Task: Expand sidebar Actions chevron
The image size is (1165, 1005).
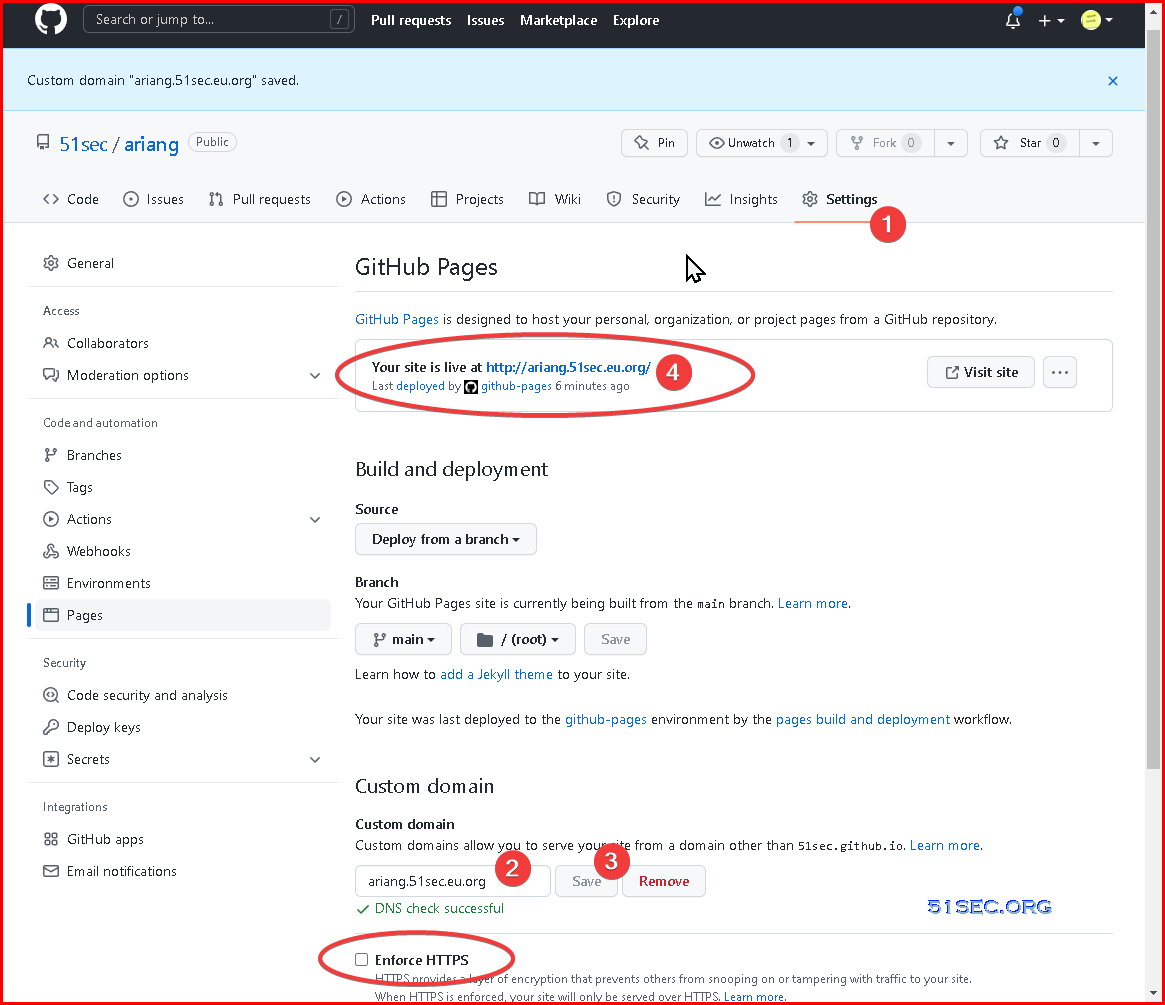Action: click(x=315, y=520)
